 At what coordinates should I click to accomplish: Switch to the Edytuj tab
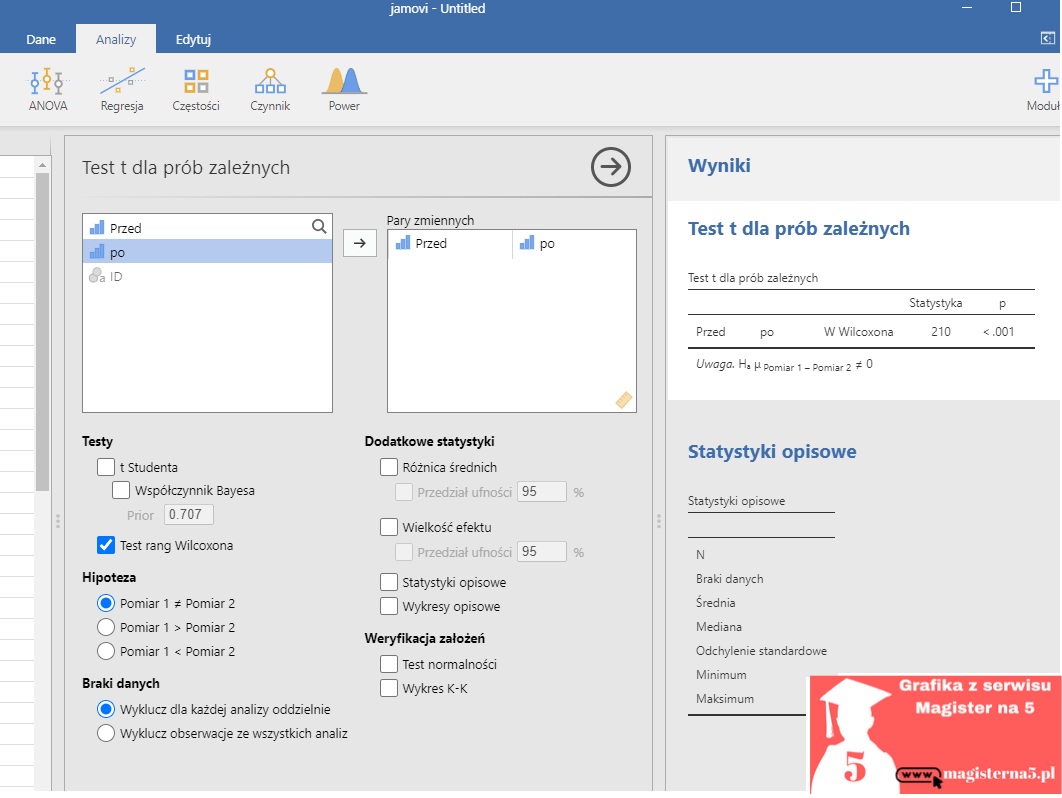[193, 40]
